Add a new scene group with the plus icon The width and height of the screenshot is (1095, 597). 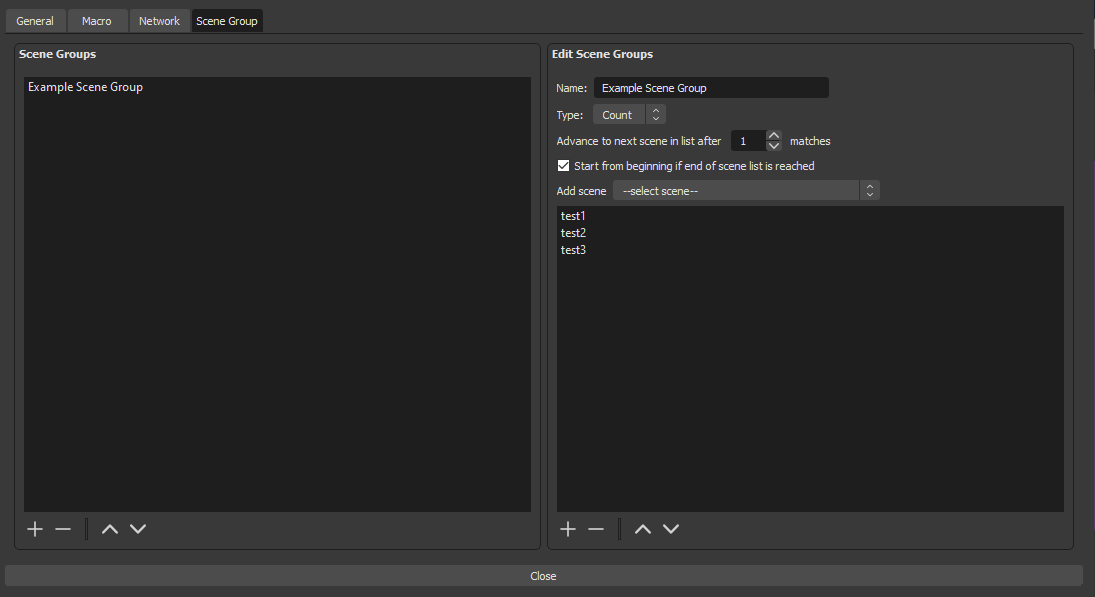(x=35, y=529)
